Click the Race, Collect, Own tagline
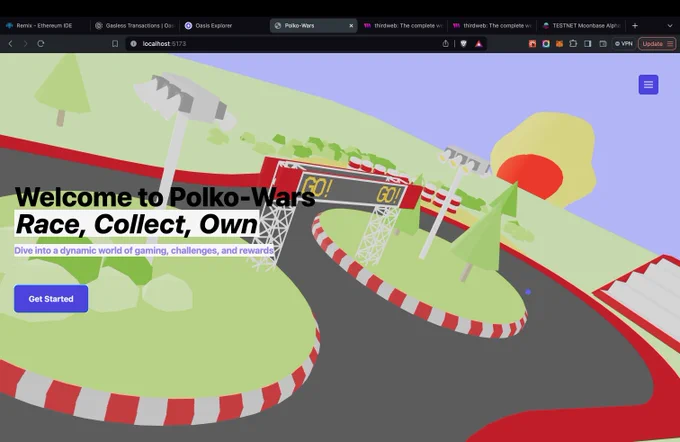Image resolution: width=680 pixels, height=442 pixels. (x=137, y=224)
